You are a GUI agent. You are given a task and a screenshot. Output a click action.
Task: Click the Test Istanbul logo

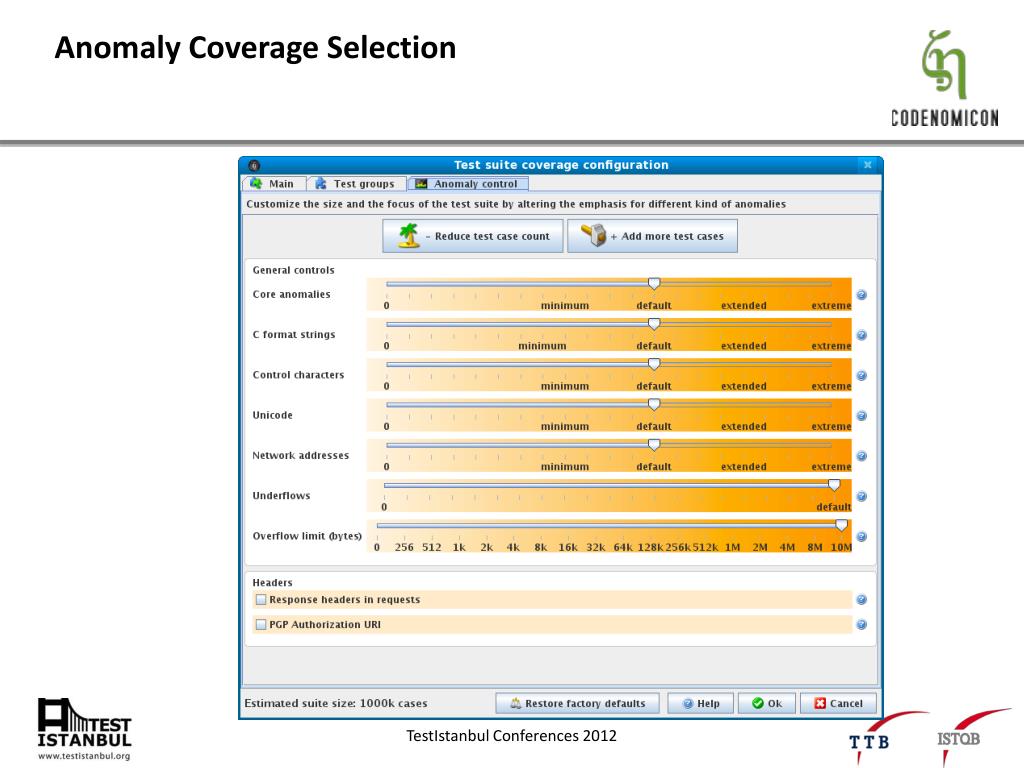pos(84,729)
